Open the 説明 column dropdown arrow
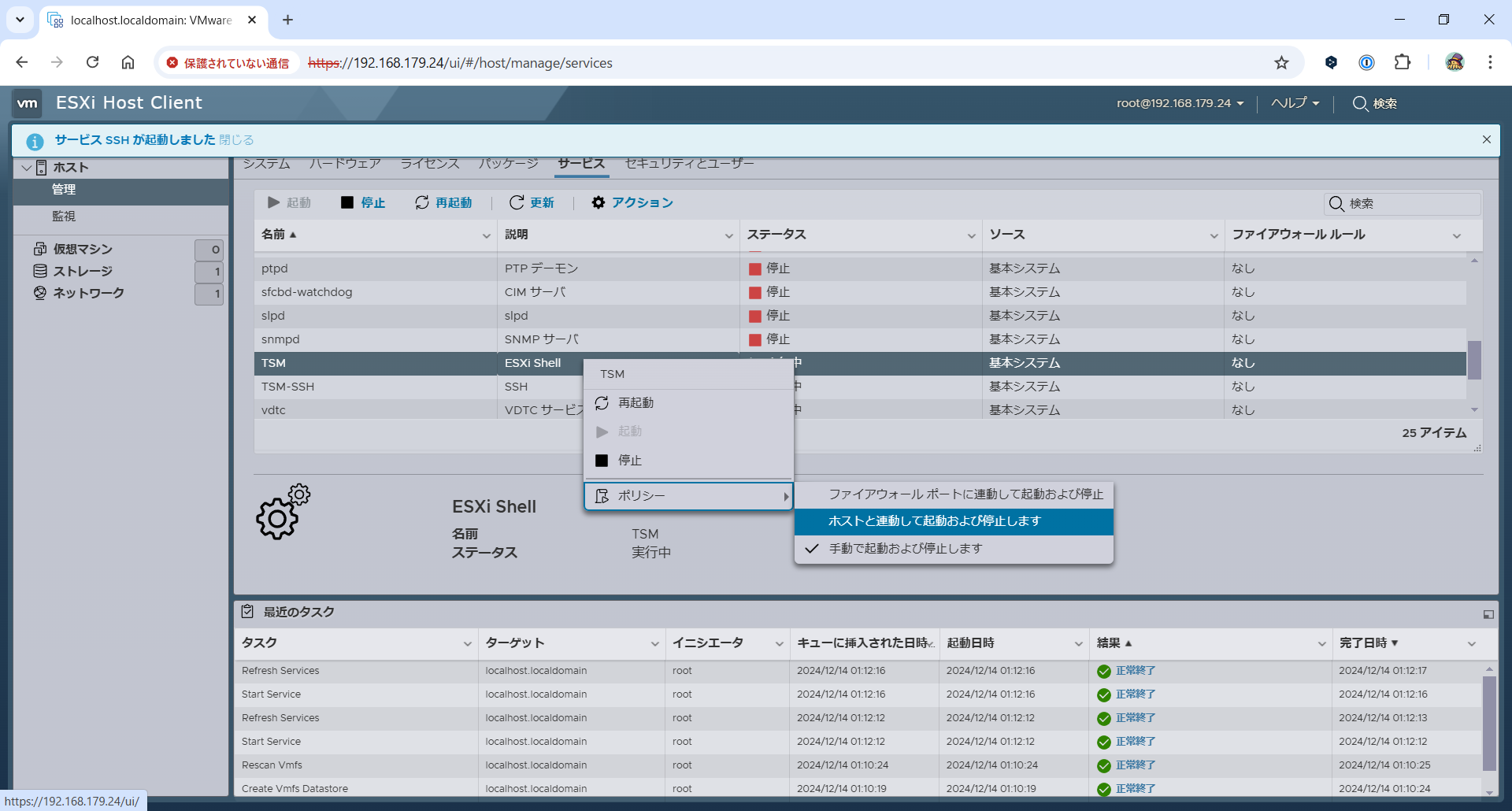 point(728,235)
